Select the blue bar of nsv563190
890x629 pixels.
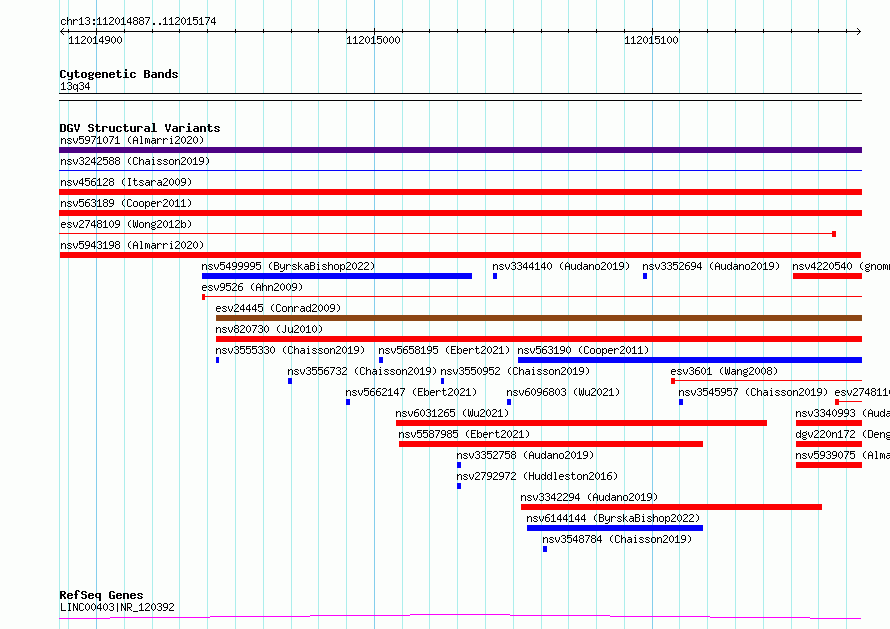(690, 360)
